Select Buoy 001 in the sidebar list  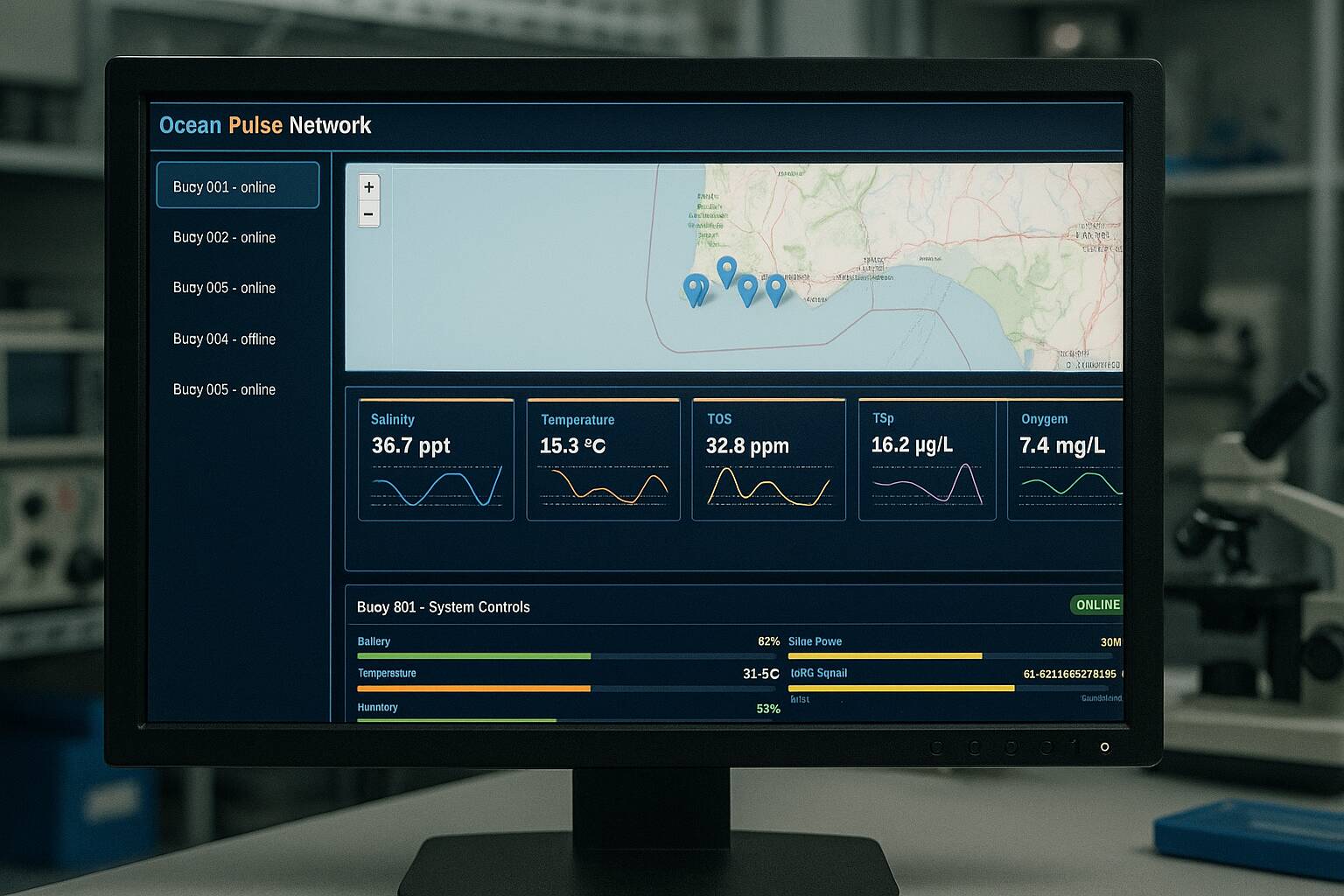tap(237, 185)
